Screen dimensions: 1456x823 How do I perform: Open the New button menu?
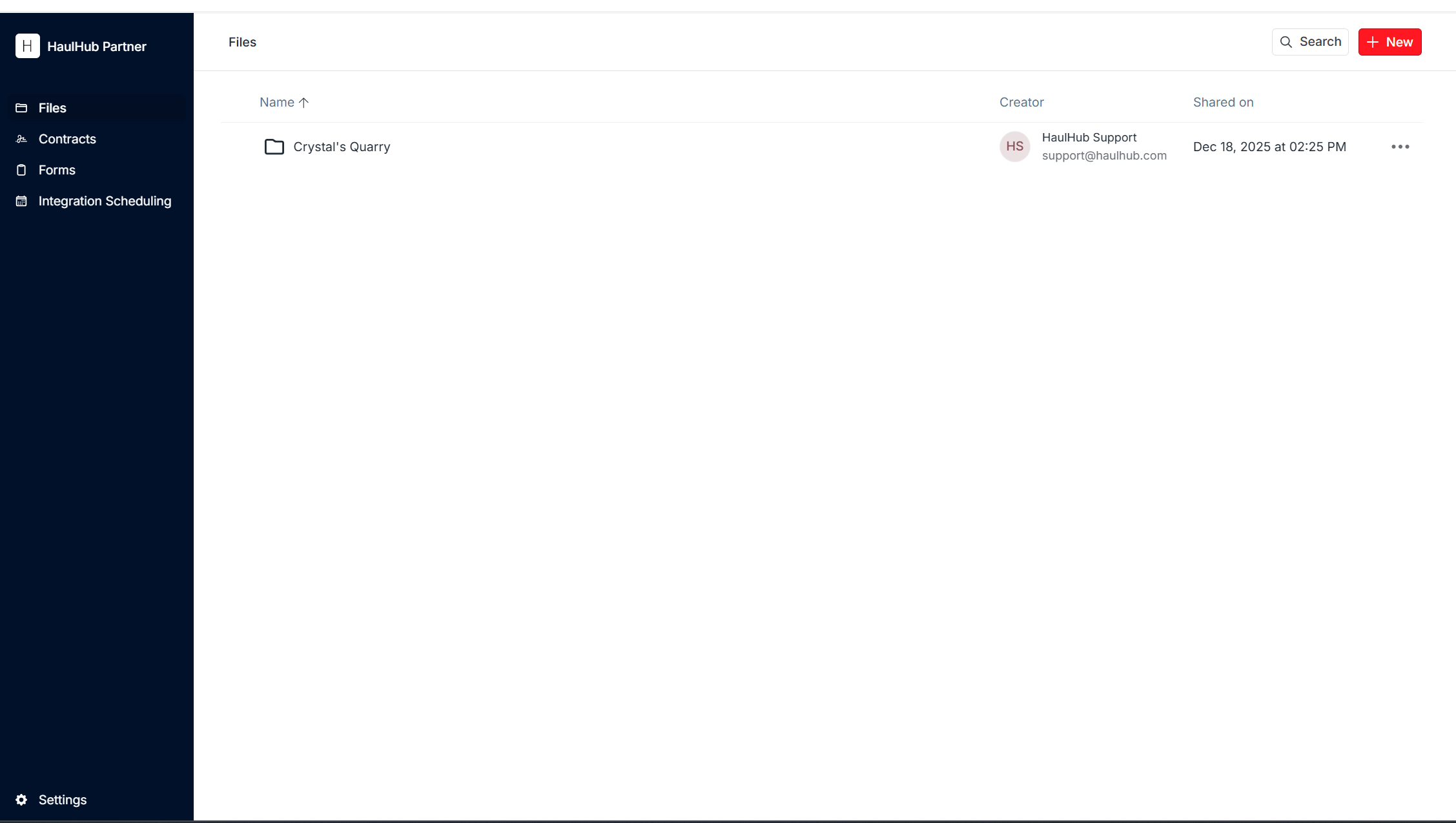(1389, 42)
